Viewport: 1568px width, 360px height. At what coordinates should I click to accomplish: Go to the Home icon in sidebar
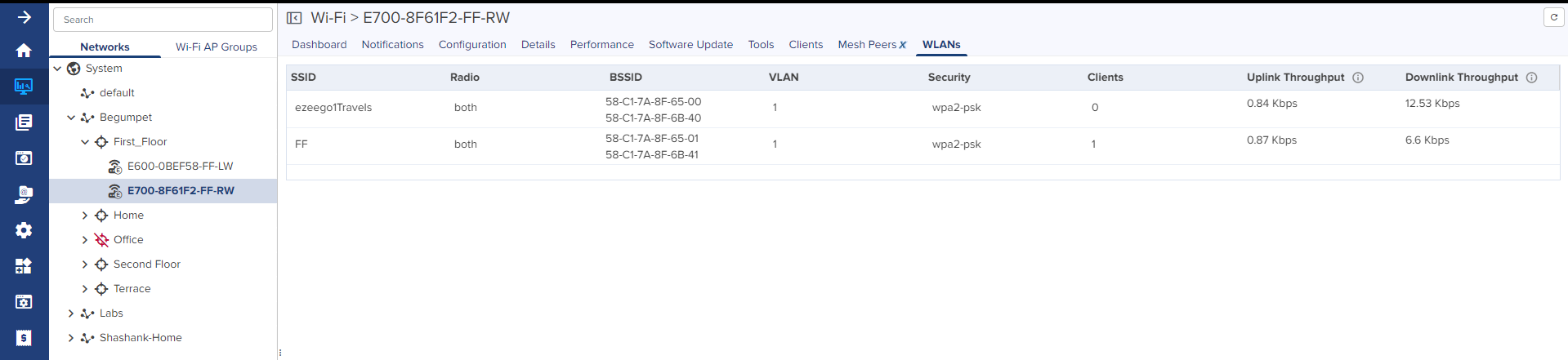click(x=24, y=51)
